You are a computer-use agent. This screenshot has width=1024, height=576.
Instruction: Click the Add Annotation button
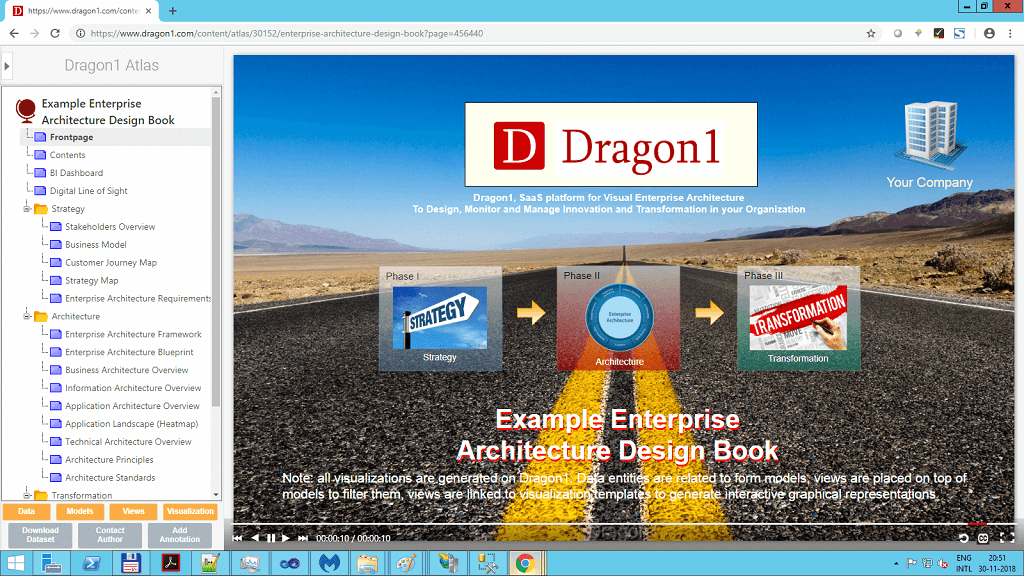tap(180, 535)
